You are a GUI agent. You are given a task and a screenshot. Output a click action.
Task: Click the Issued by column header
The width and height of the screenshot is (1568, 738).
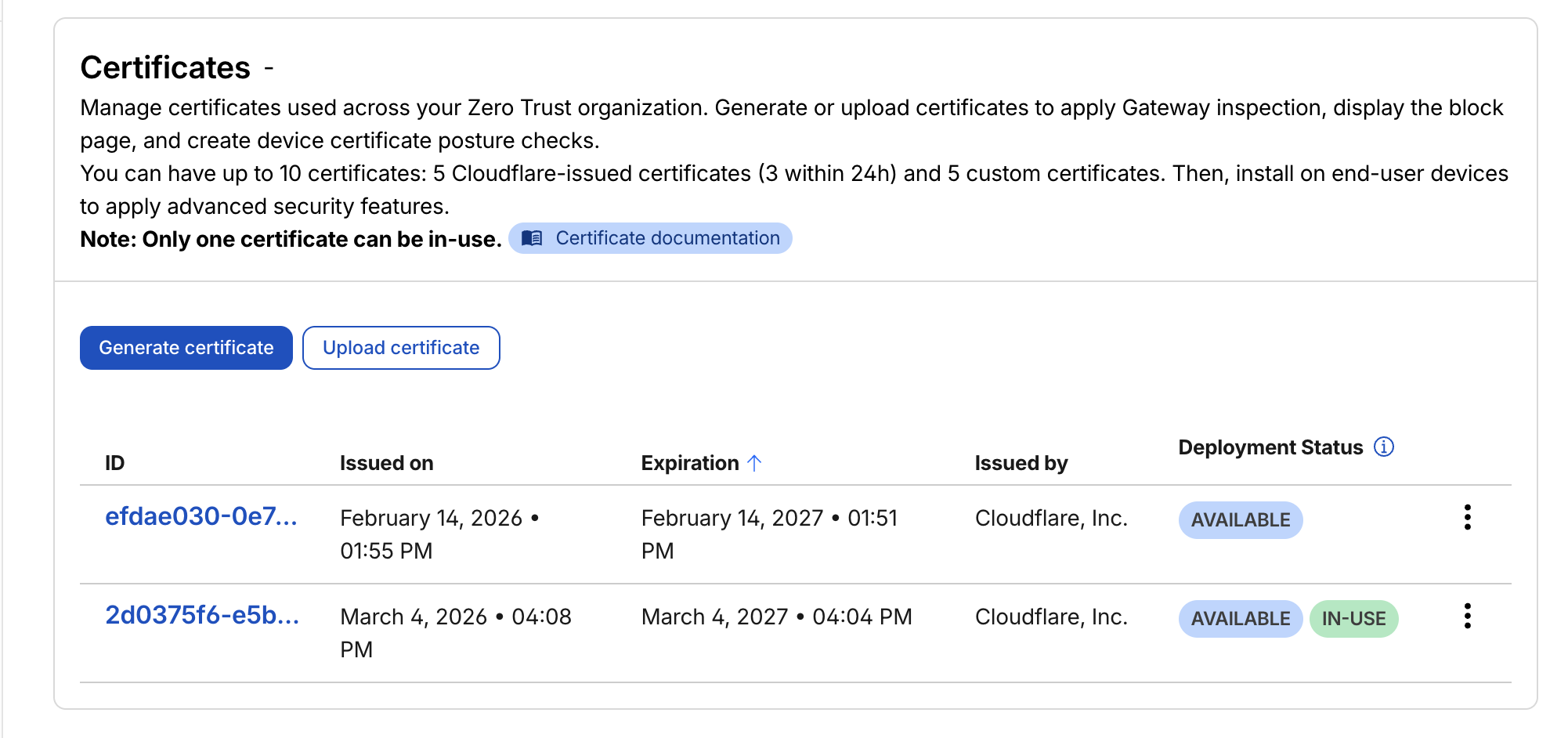pos(1021,462)
